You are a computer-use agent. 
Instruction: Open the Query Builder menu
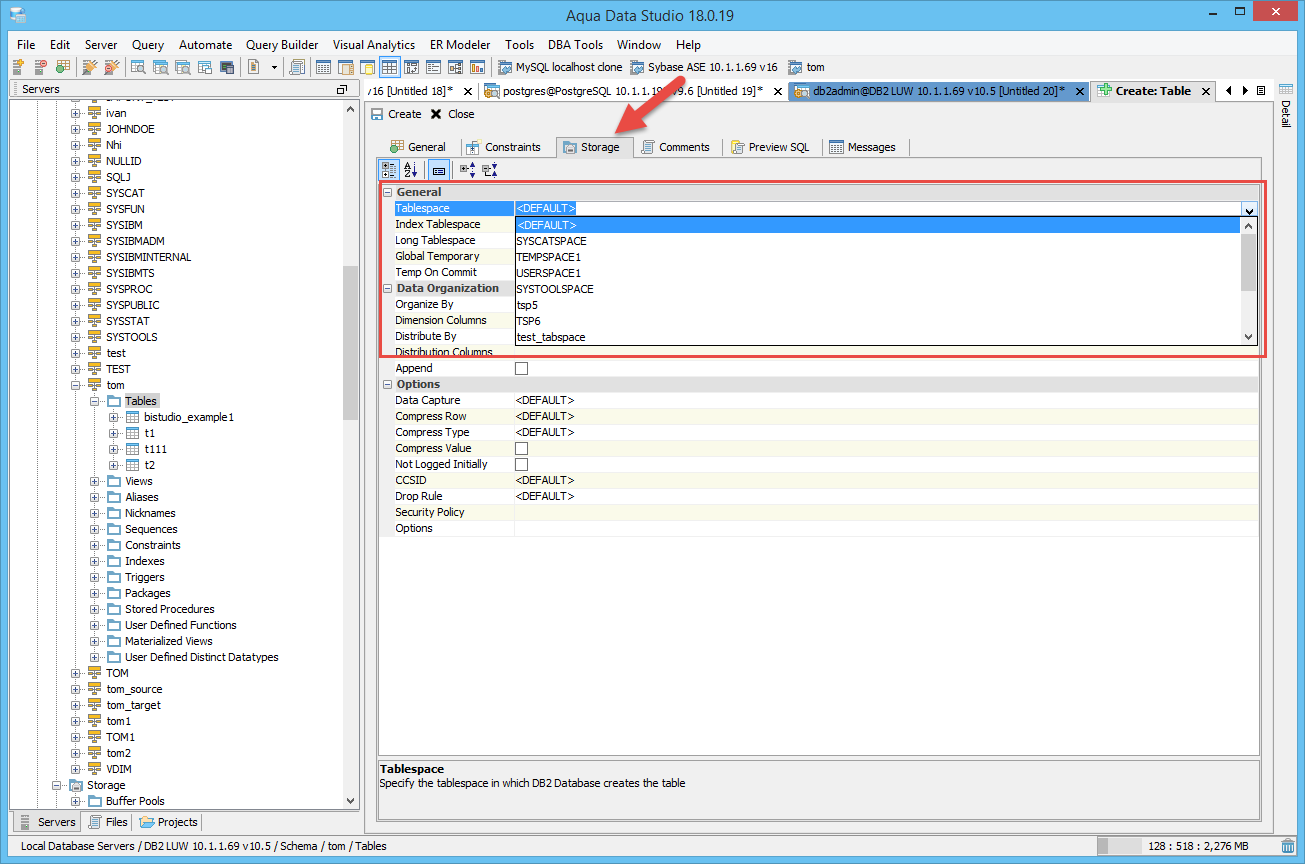(x=282, y=45)
